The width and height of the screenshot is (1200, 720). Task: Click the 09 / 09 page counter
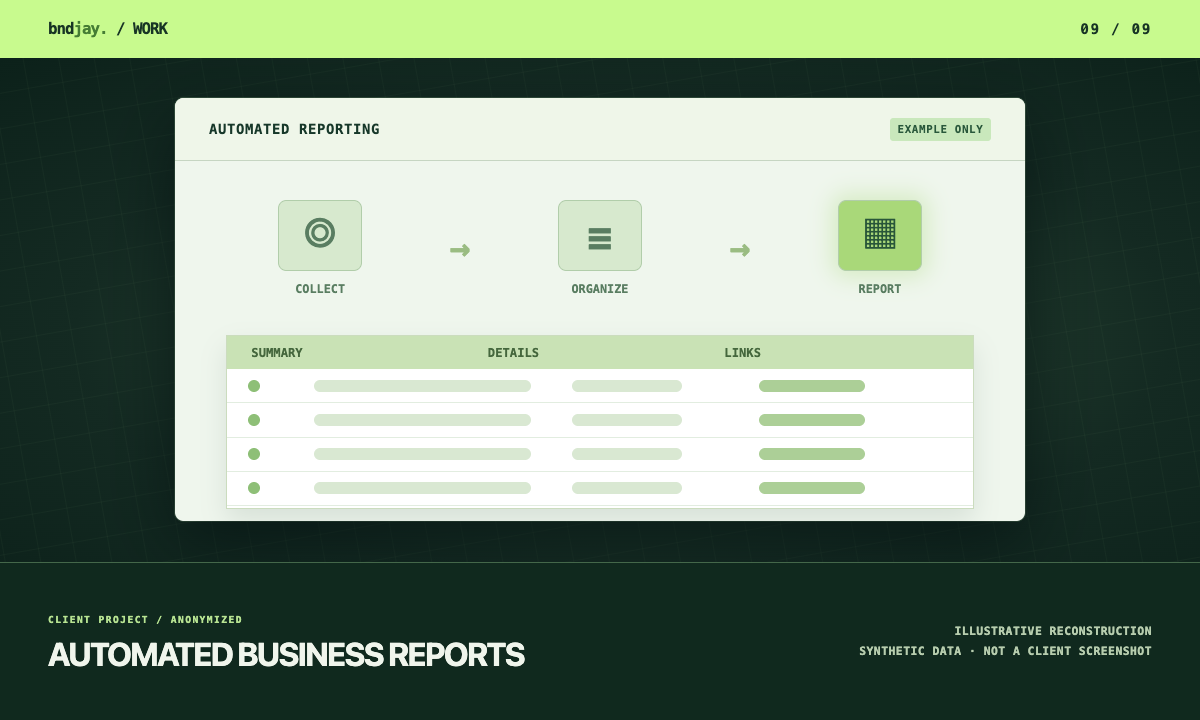coord(1116,29)
